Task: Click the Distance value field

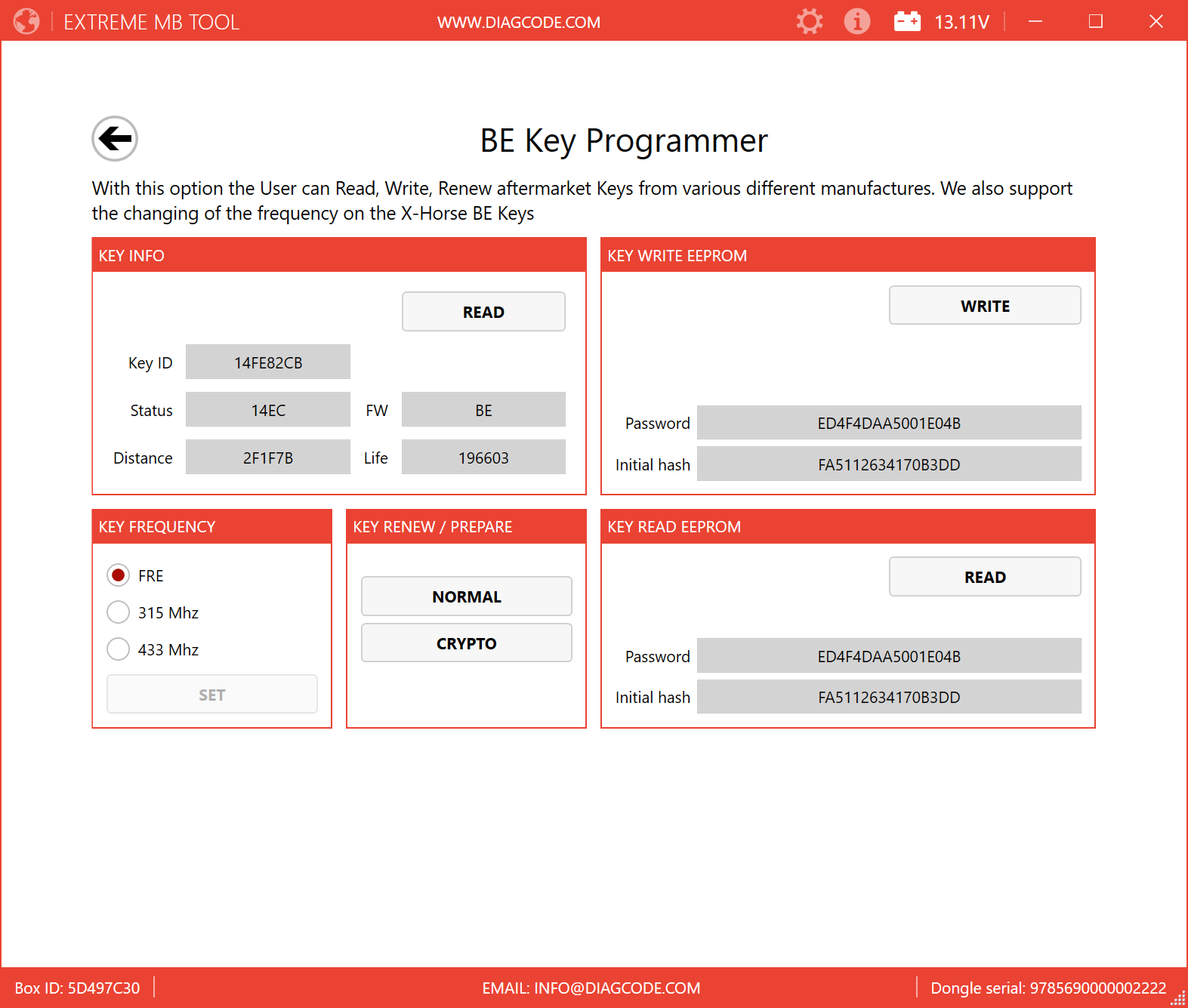Action: tap(268, 458)
